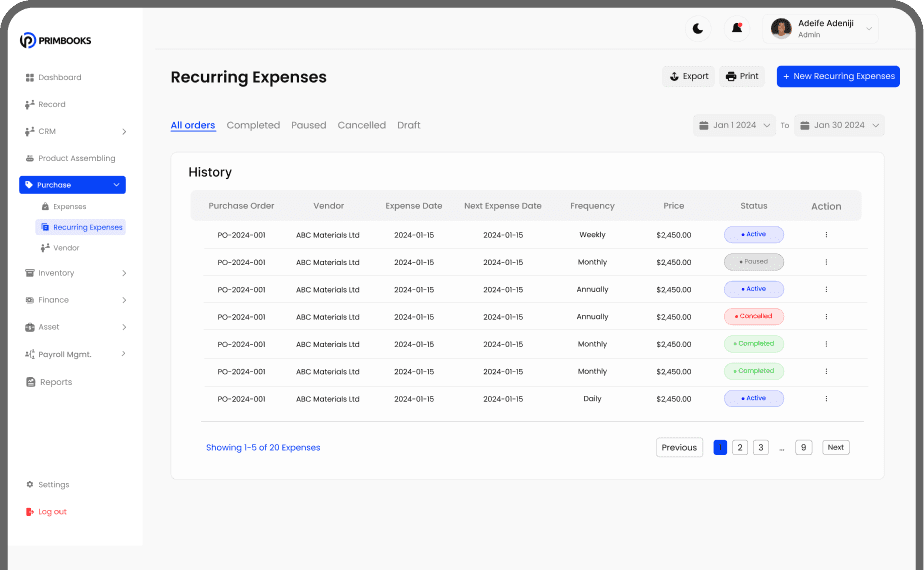
Task: Toggle dark mode moon icon
Action: click(x=698, y=28)
